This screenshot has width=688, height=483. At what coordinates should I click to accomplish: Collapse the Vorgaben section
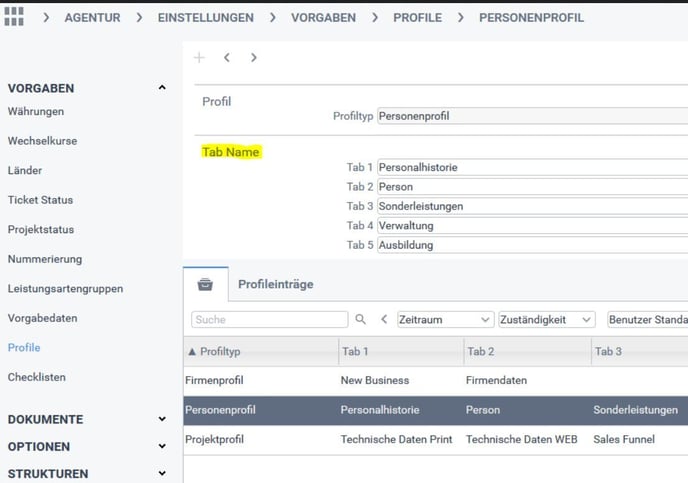[162, 88]
